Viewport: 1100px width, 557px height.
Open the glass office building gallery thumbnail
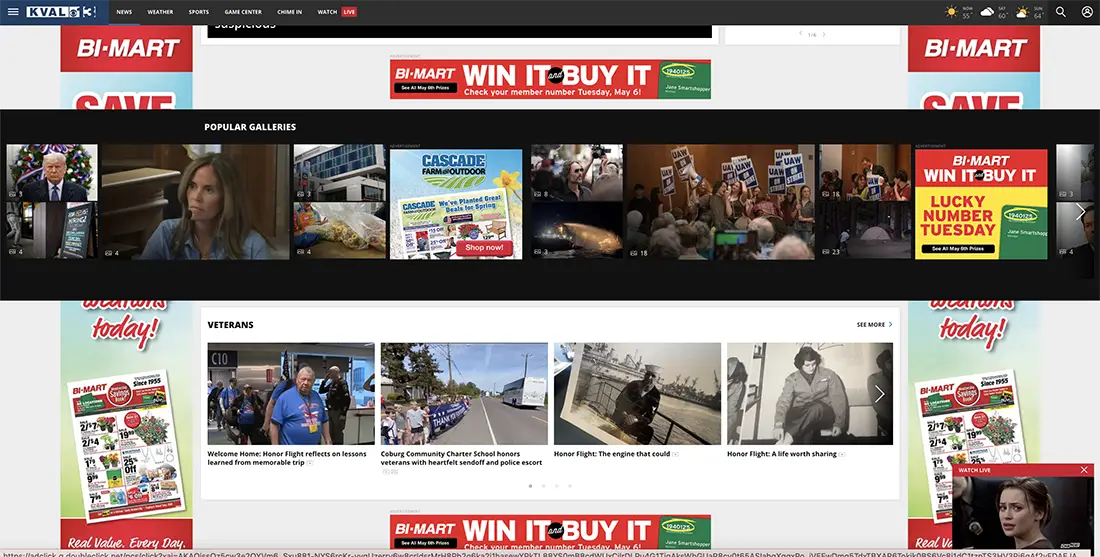[340, 173]
